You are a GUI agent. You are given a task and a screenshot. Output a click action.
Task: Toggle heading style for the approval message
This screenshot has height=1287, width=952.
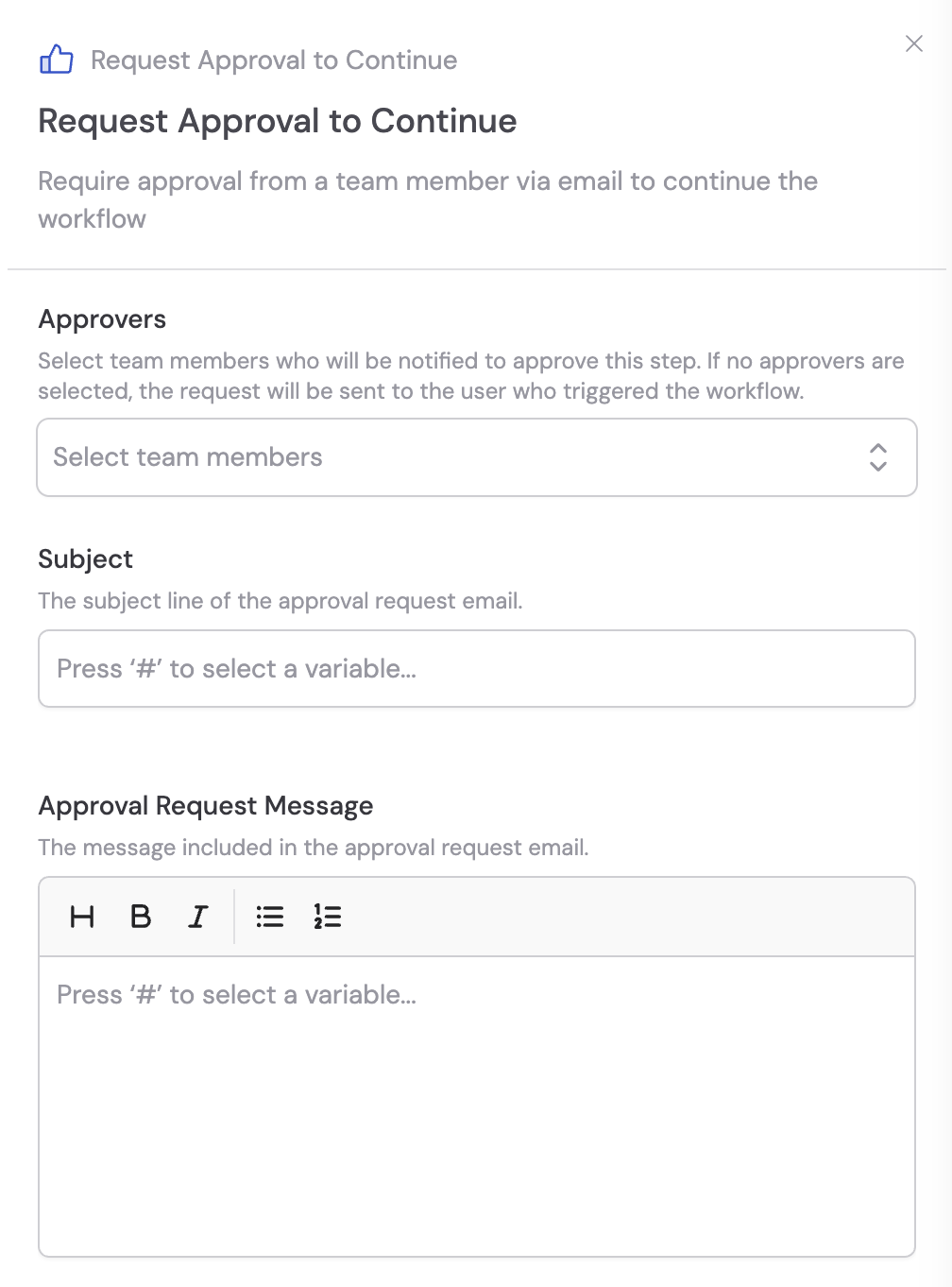click(x=81, y=916)
